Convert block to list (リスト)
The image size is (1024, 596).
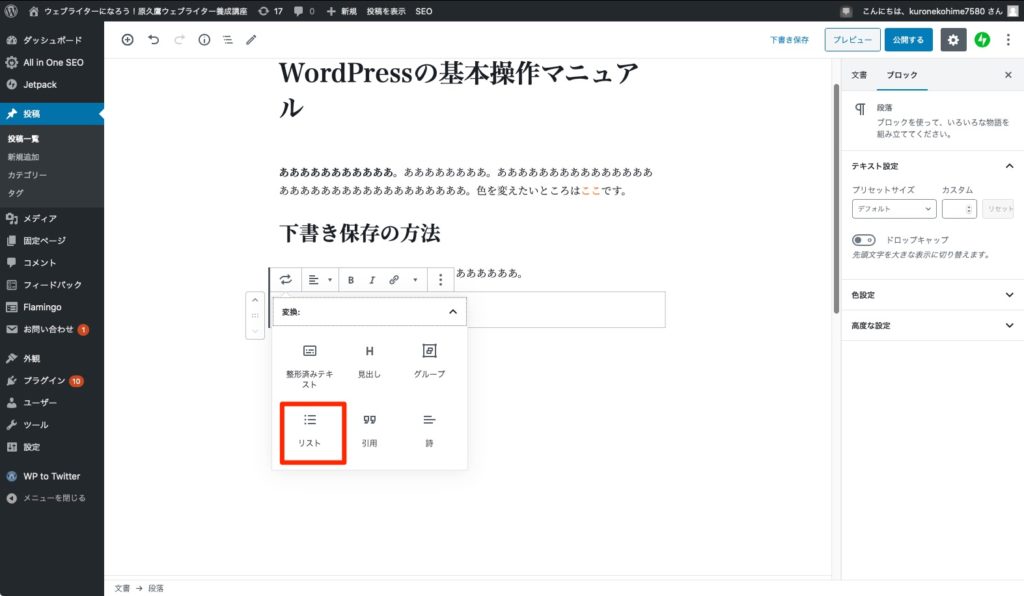[310, 431]
